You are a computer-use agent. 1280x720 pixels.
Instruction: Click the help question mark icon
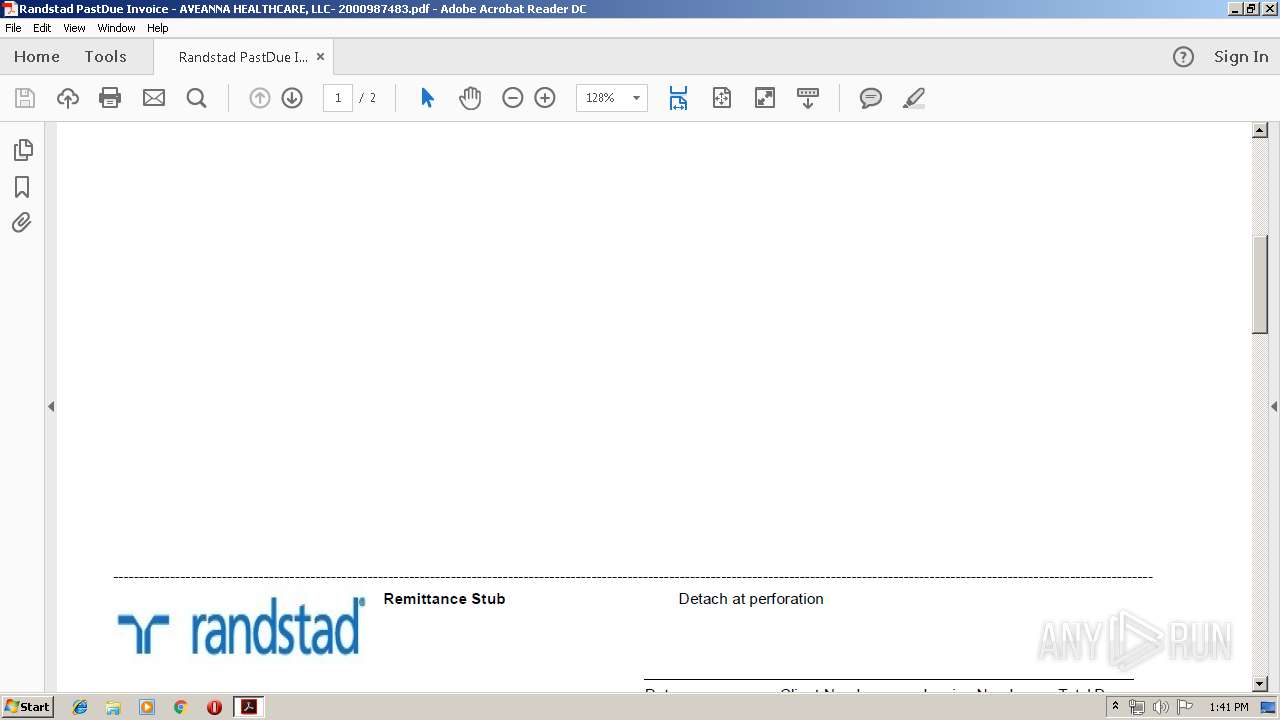click(x=1183, y=57)
